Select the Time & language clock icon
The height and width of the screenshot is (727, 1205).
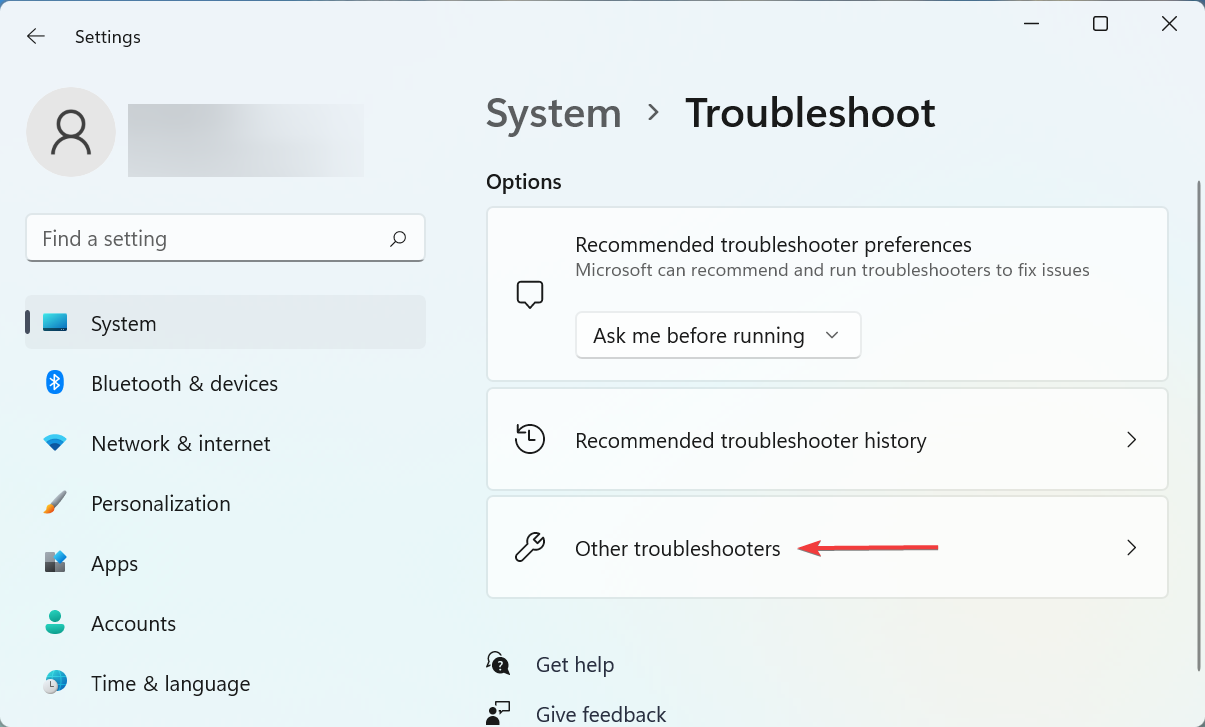[54, 683]
